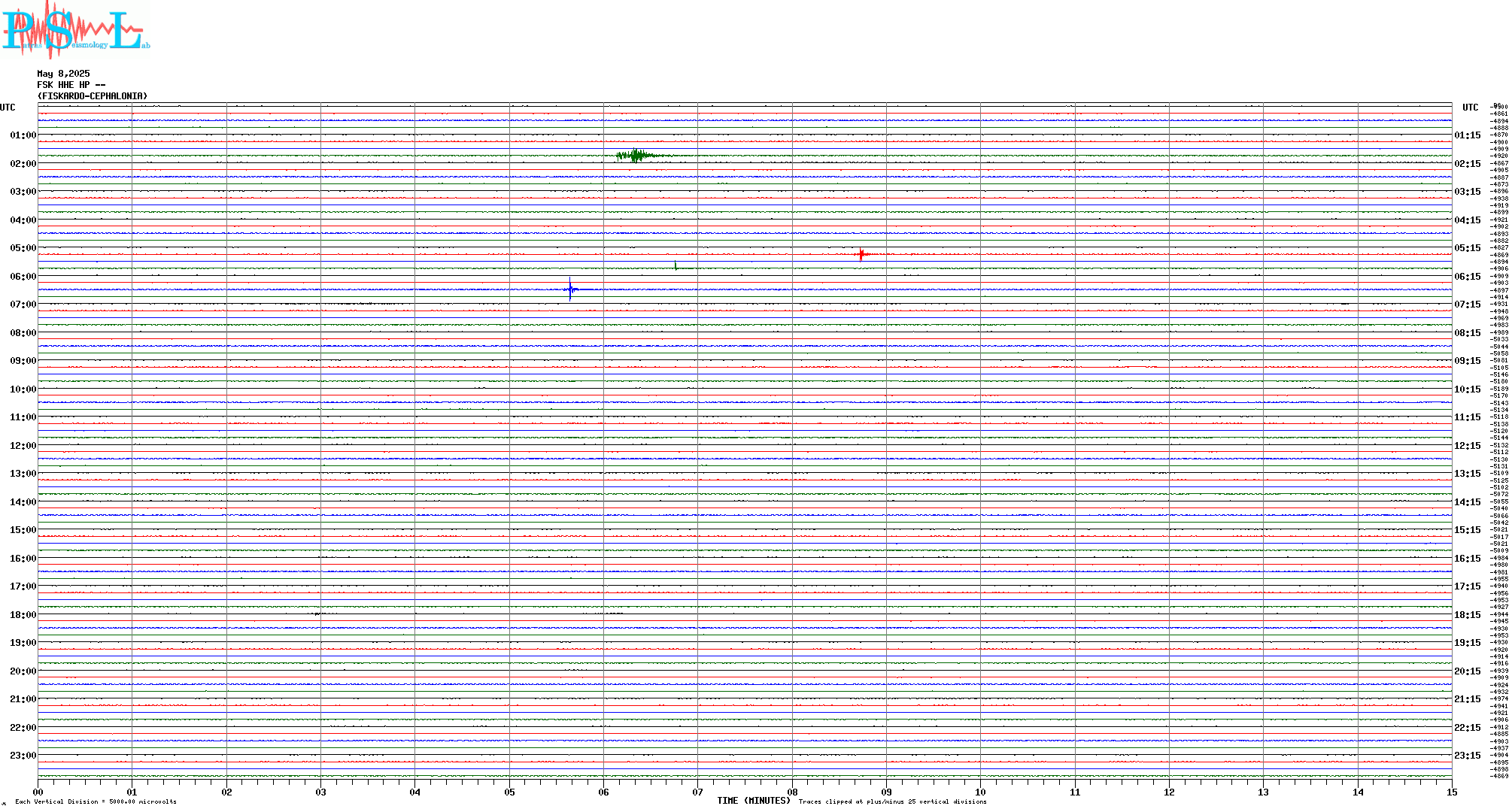The image size is (1512, 812).
Task: Click the '03:00' hour label on left
Action: tap(23, 192)
